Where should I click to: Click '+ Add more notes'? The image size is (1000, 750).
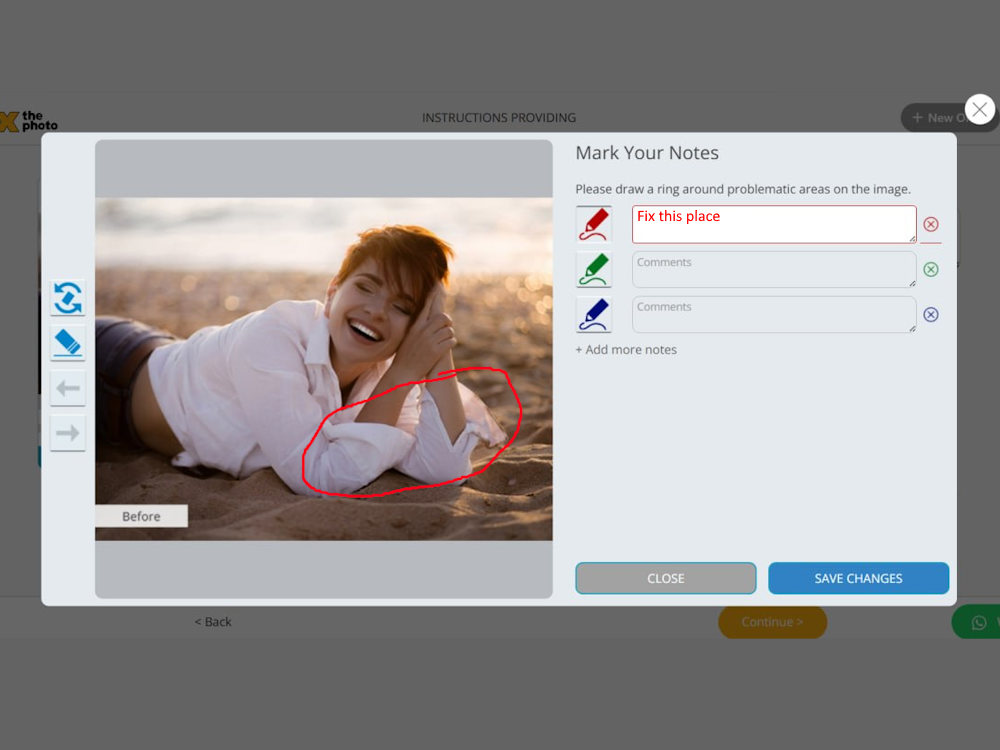pos(626,349)
